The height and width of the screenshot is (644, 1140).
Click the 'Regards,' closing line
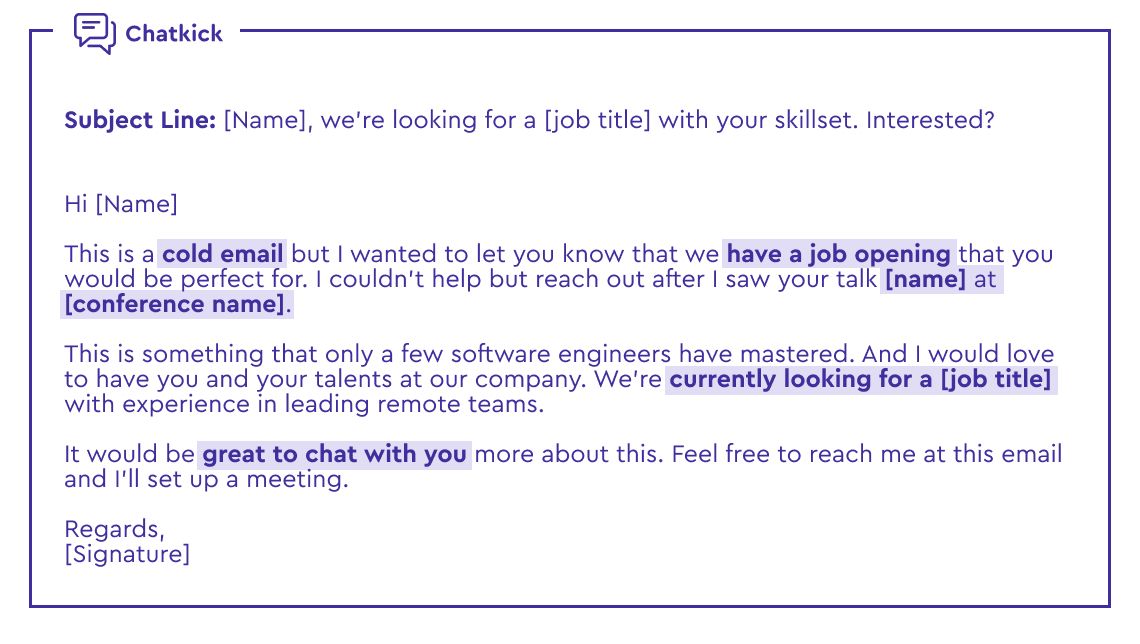[115, 529]
